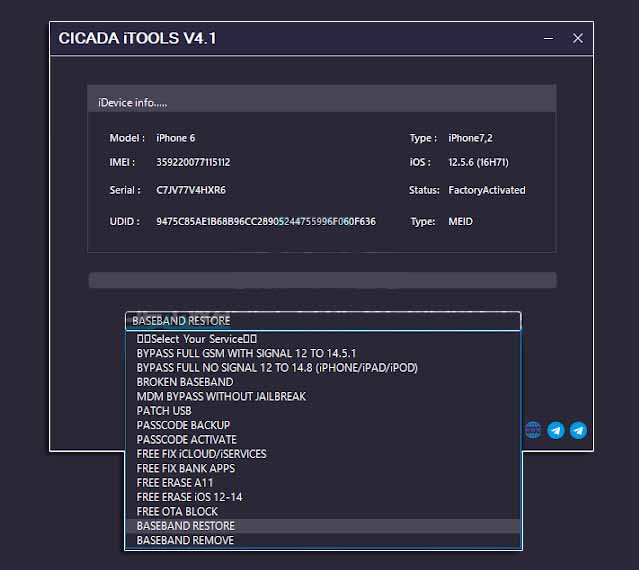Minimize the CICADA iTOOLS window
The height and width of the screenshot is (570, 639).
[549, 38]
